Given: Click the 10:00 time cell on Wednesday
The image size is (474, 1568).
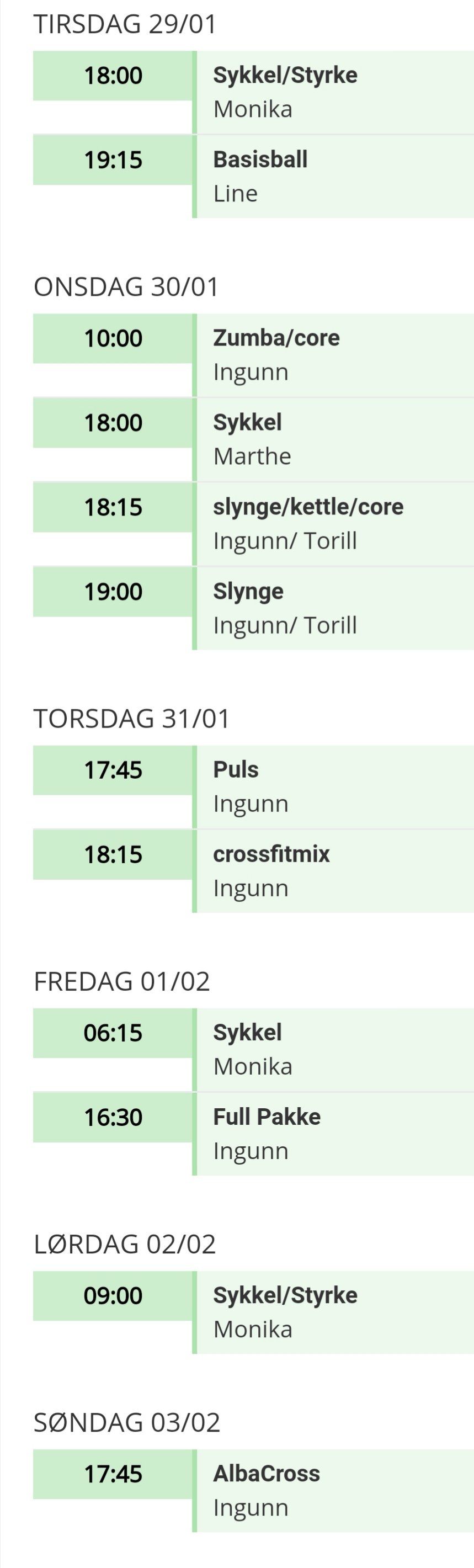Looking at the screenshot, I should (x=113, y=338).
